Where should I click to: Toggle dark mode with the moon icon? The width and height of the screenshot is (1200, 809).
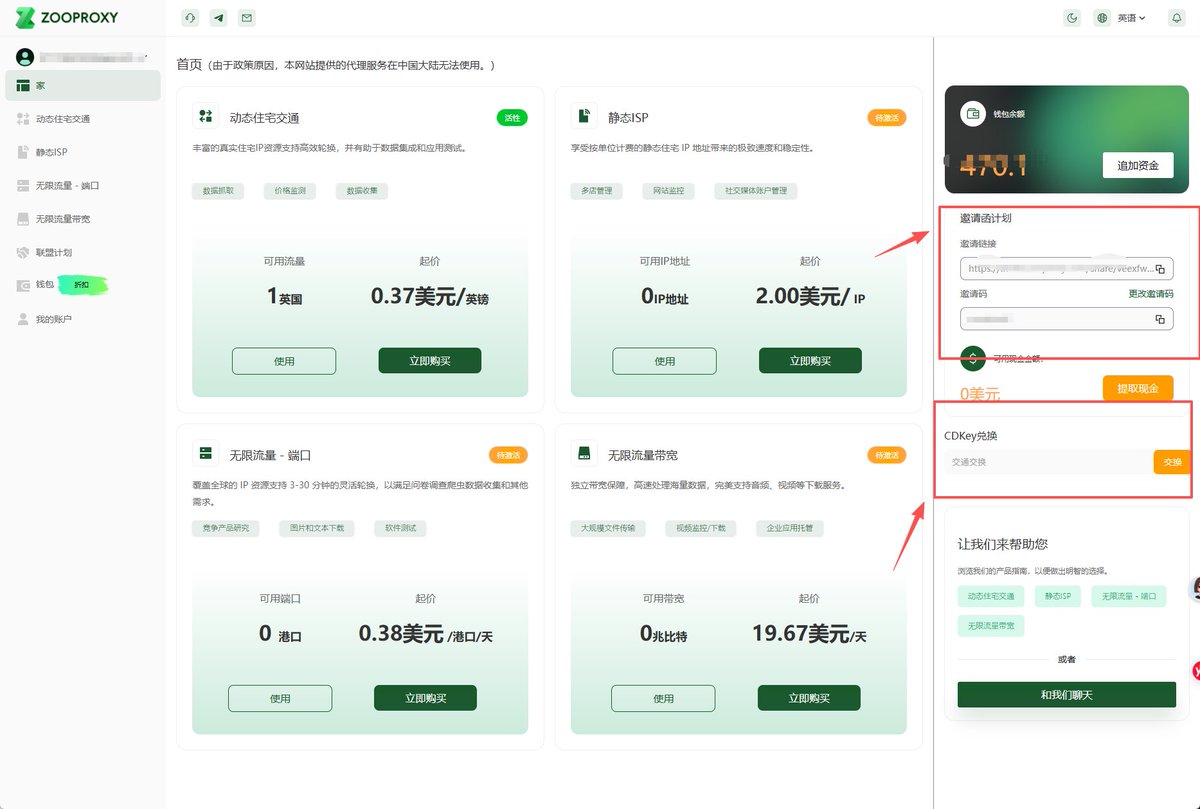(x=1073, y=17)
